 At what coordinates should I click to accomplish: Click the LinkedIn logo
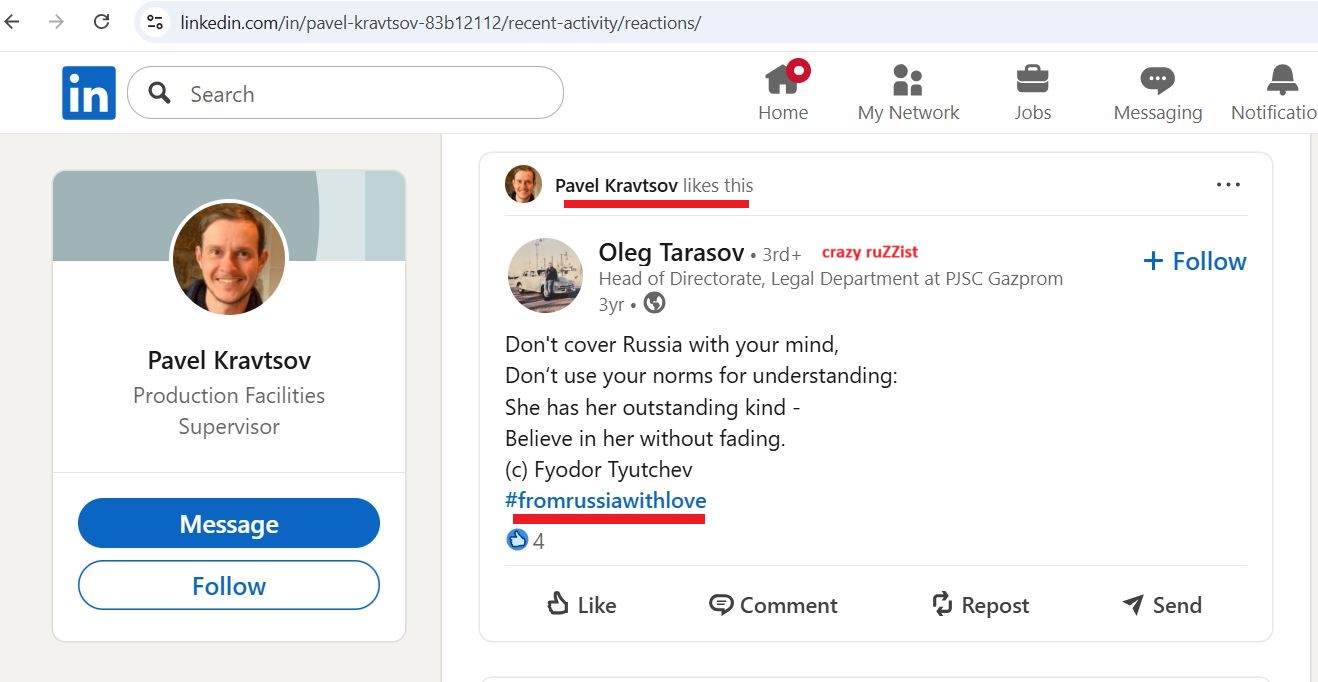(x=88, y=92)
